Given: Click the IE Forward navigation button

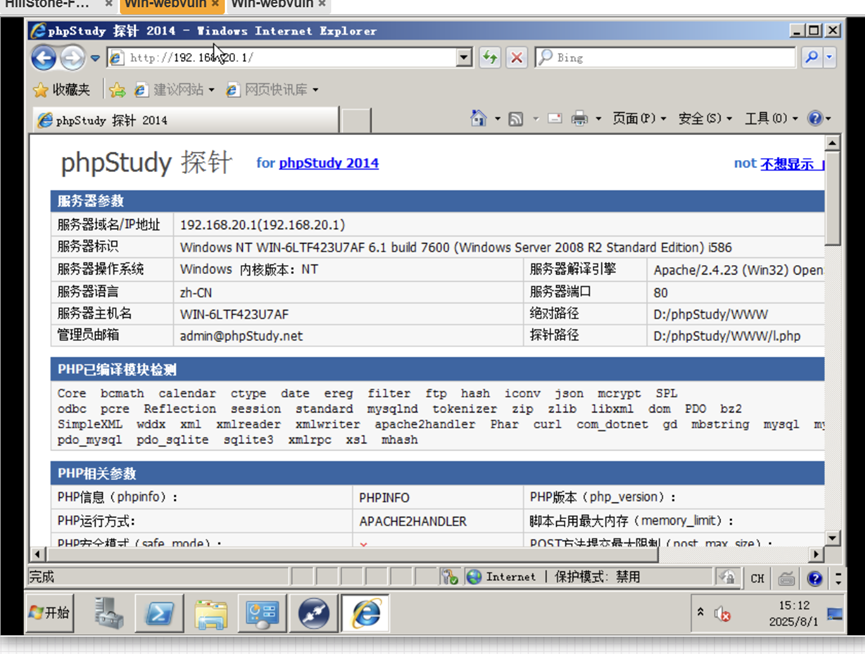Looking at the screenshot, I should tap(72, 57).
